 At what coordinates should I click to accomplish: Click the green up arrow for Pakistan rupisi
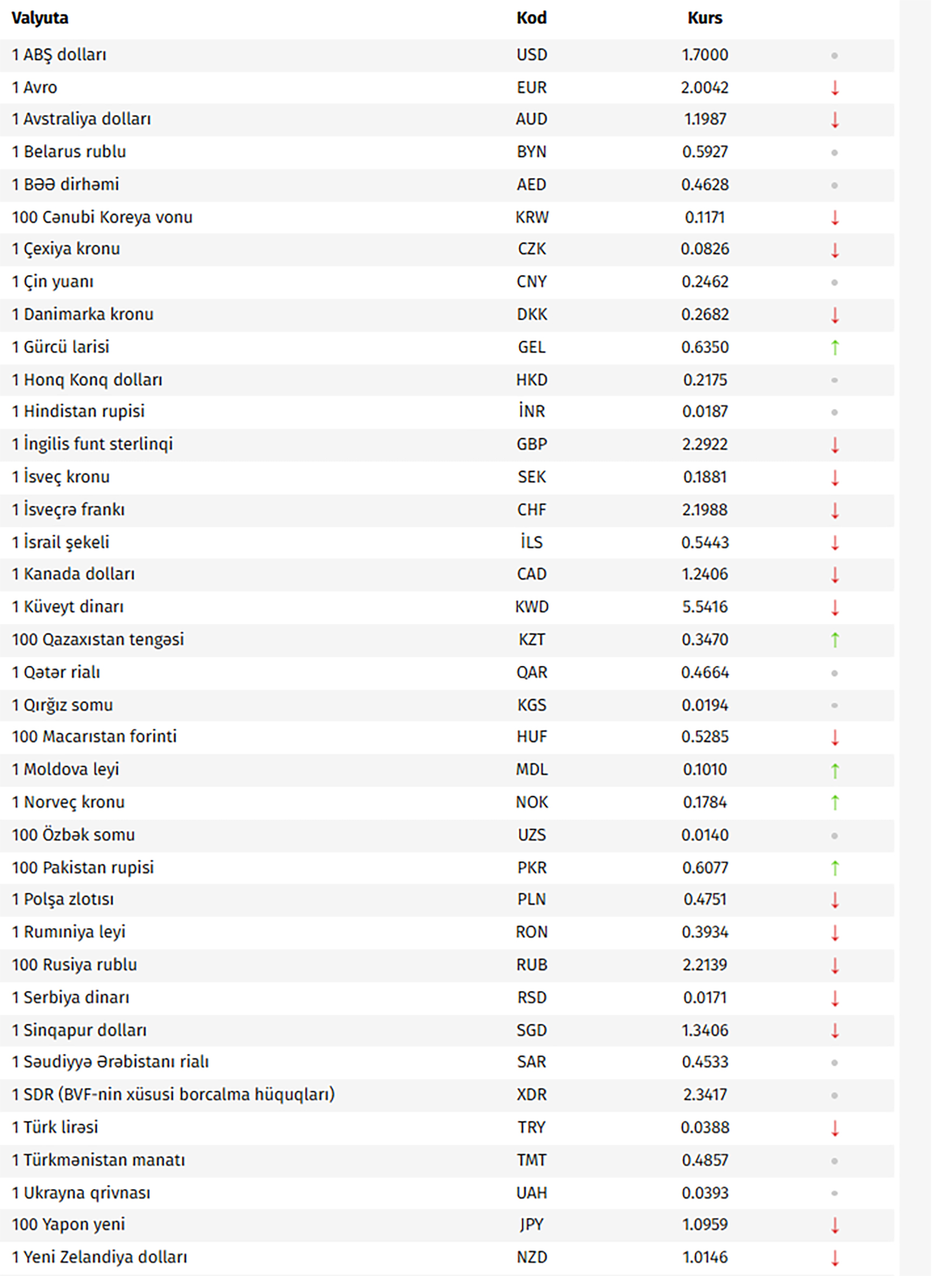[x=834, y=867]
